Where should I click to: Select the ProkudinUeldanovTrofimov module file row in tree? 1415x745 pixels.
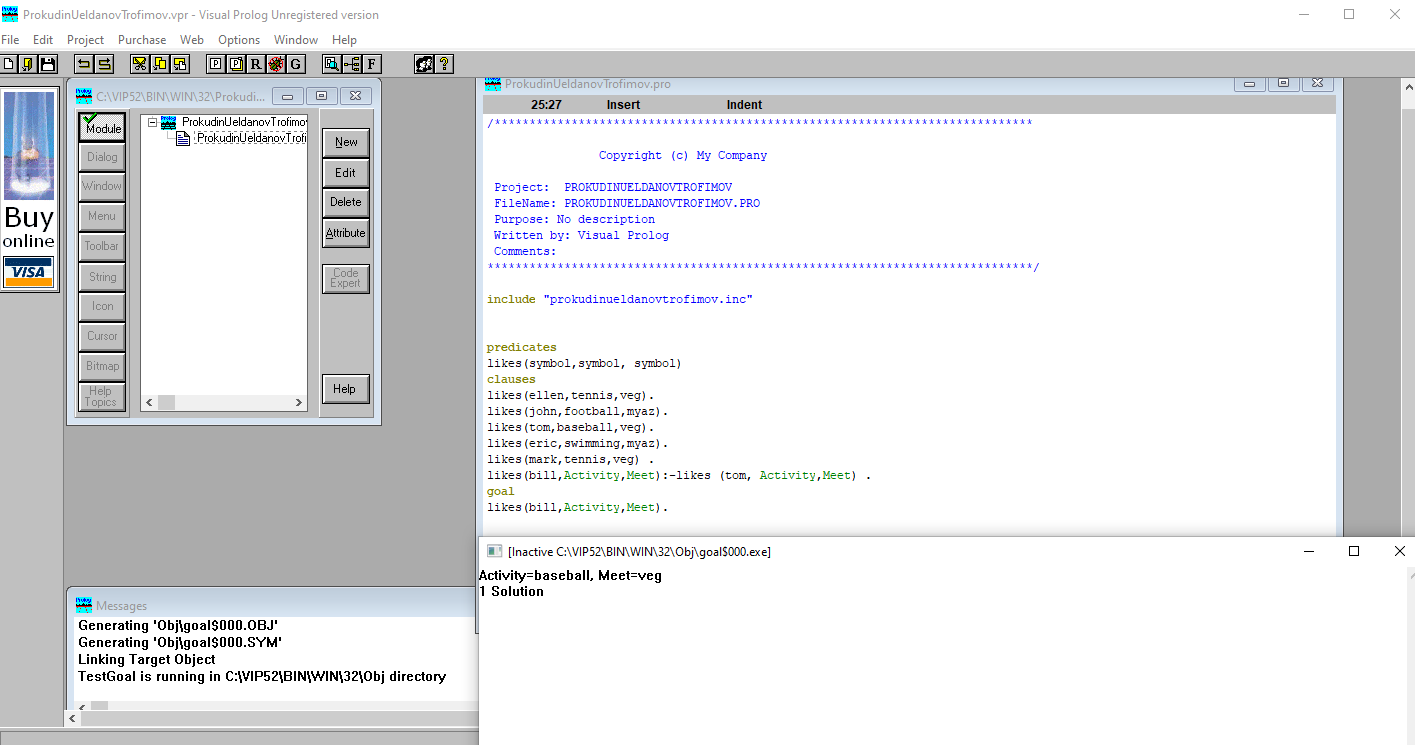click(x=251, y=138)
